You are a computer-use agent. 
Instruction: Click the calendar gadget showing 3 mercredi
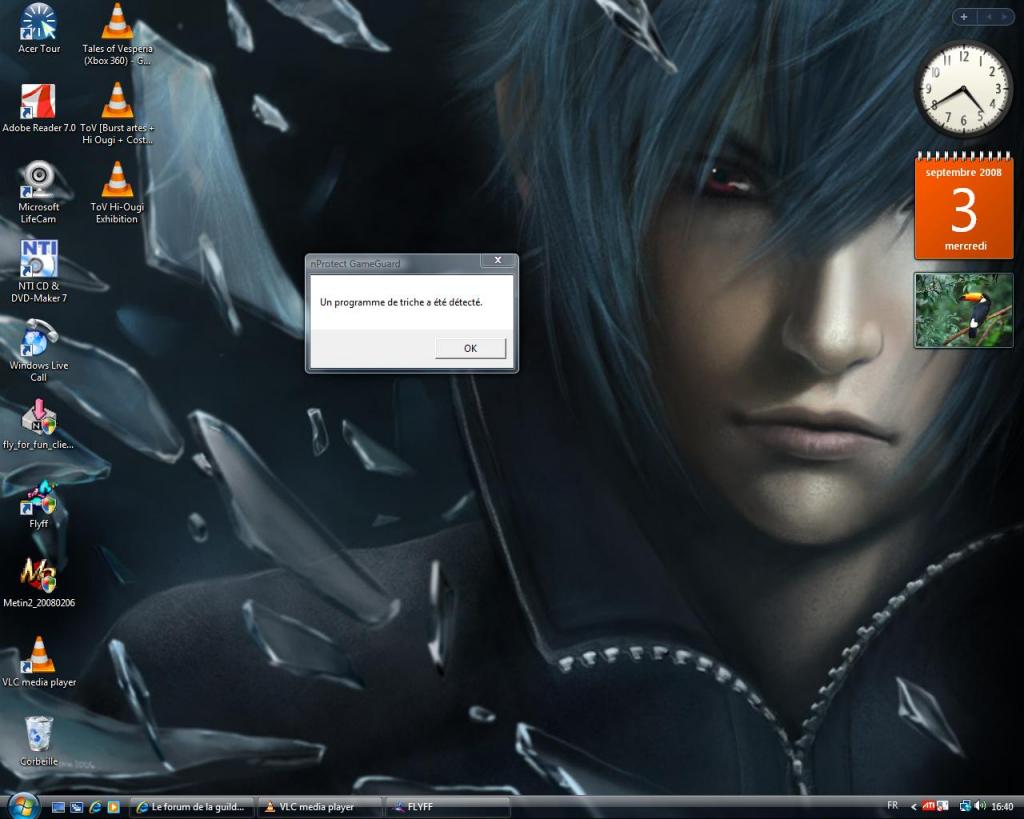pyautogui.click(x=964, y=205)
